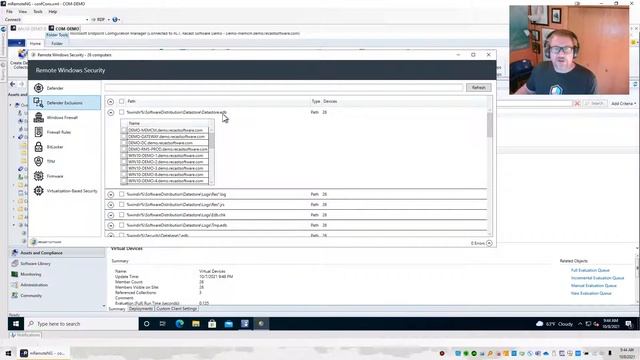640x360 pixels.
Task: Click the inner Windows Start button
Action: pos(16,324)
